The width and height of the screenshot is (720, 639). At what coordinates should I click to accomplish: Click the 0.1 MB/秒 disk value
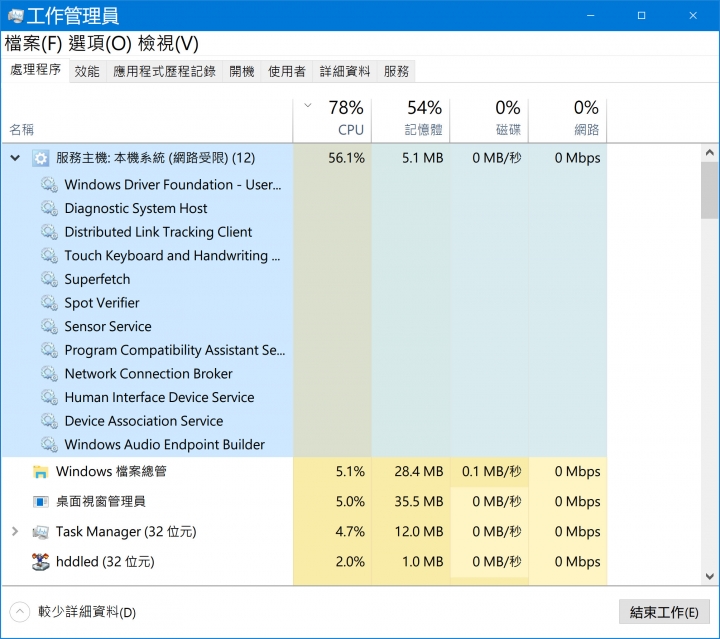pyautogui.click(x=492, y=472)
